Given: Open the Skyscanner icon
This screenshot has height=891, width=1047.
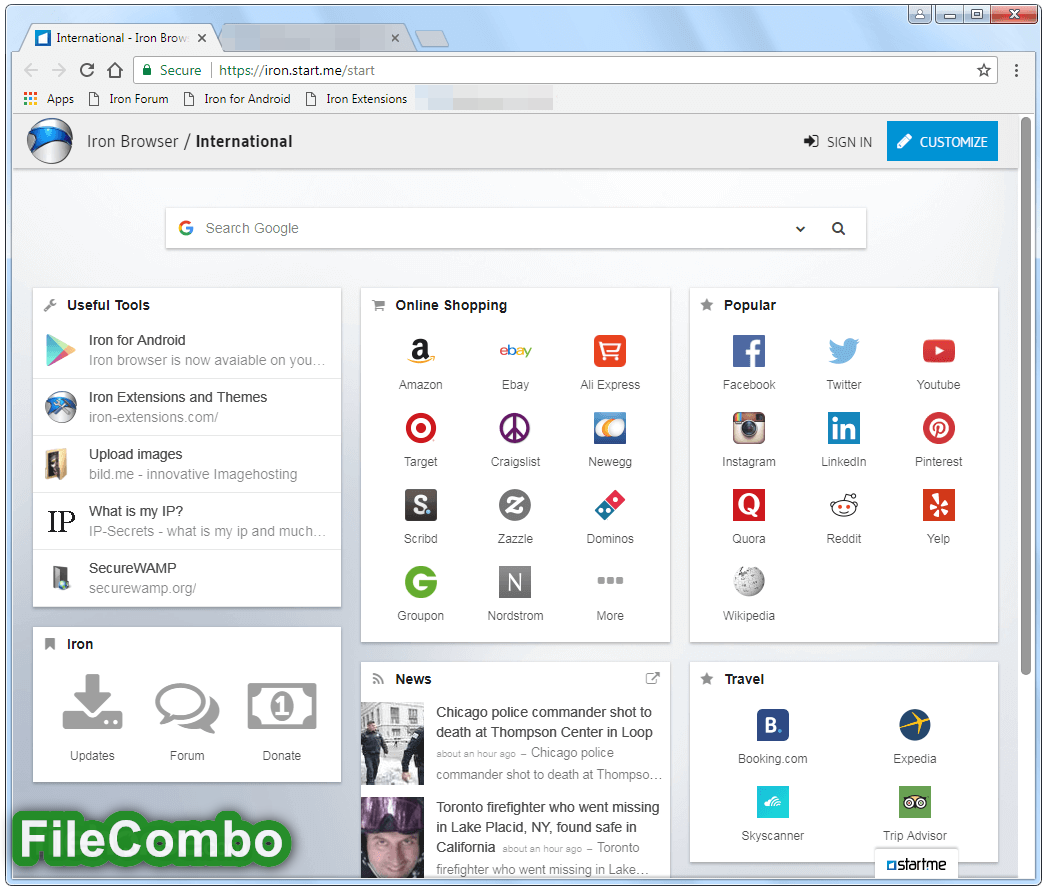Looking at the screenshot, I should click(773, 802).
